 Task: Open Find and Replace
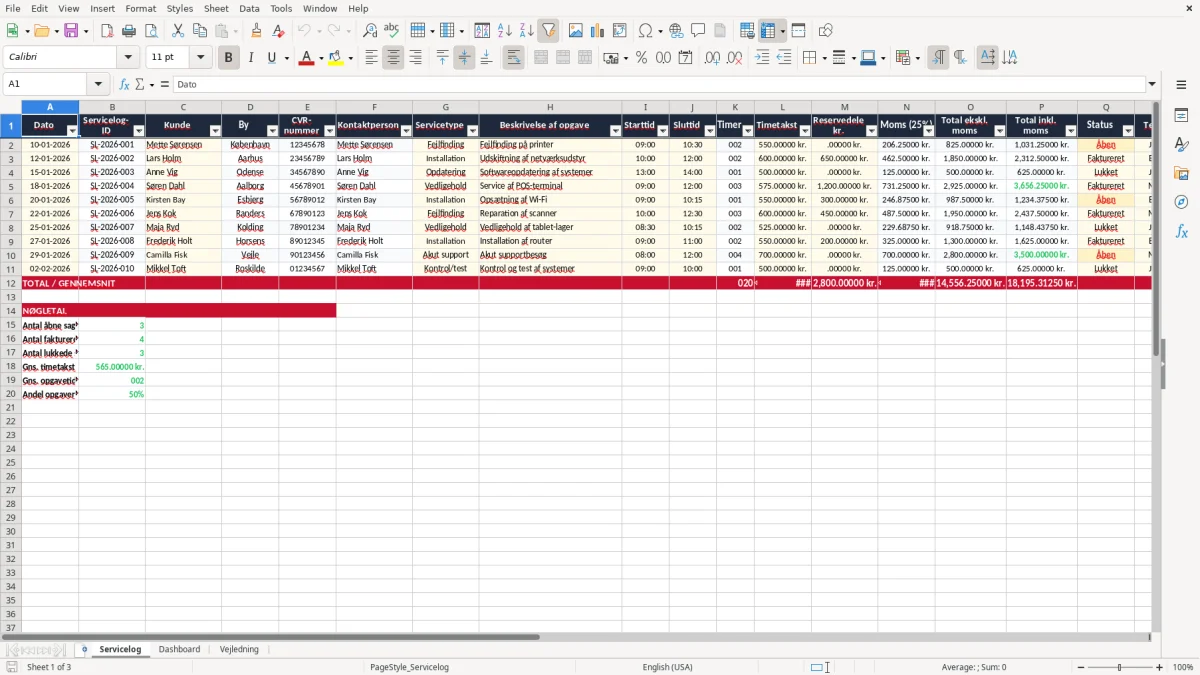[x=370, y=31]
